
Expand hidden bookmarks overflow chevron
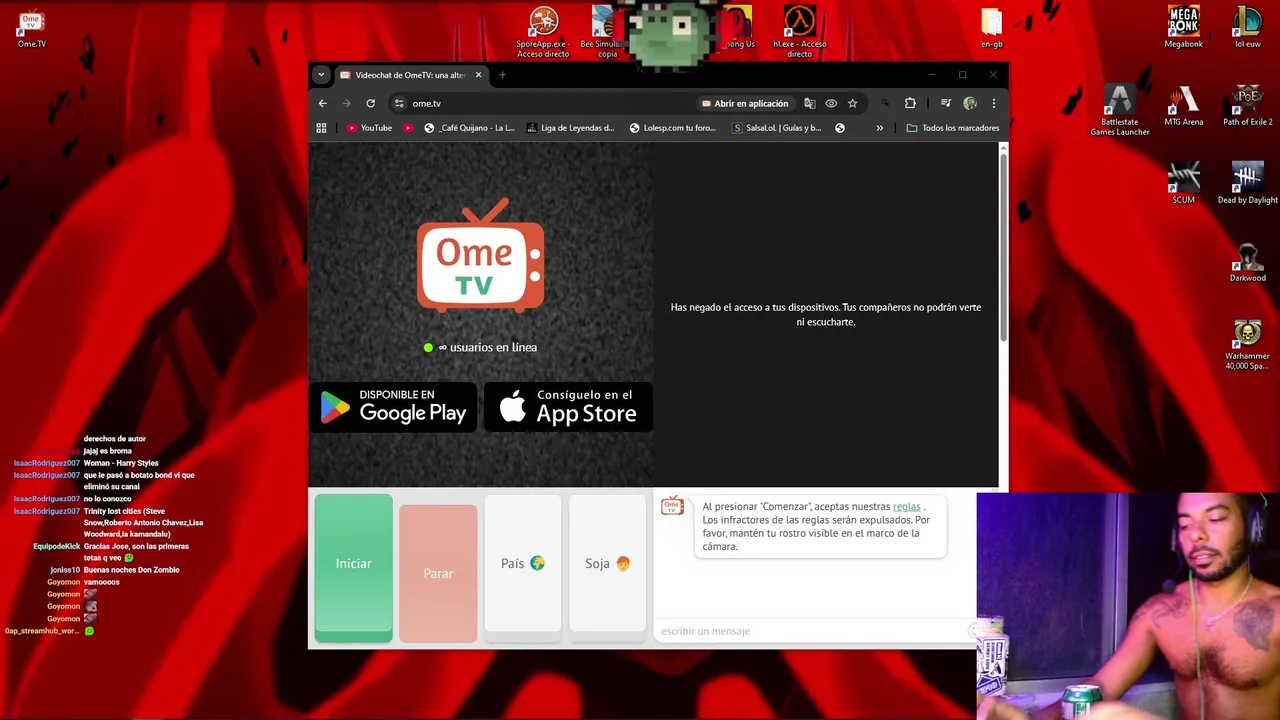(879, 128)
